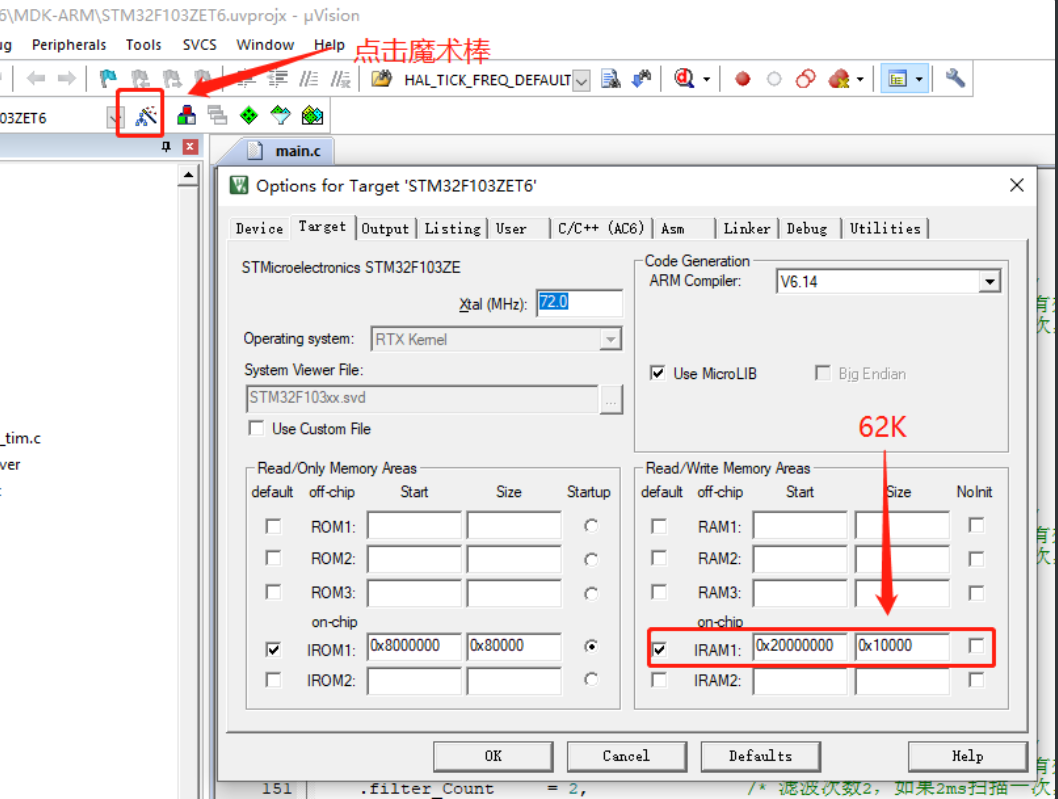The width and height of the screenshot is (1058, 799).
Task: Switch to the Debug tab
Action: pos(807,229)
